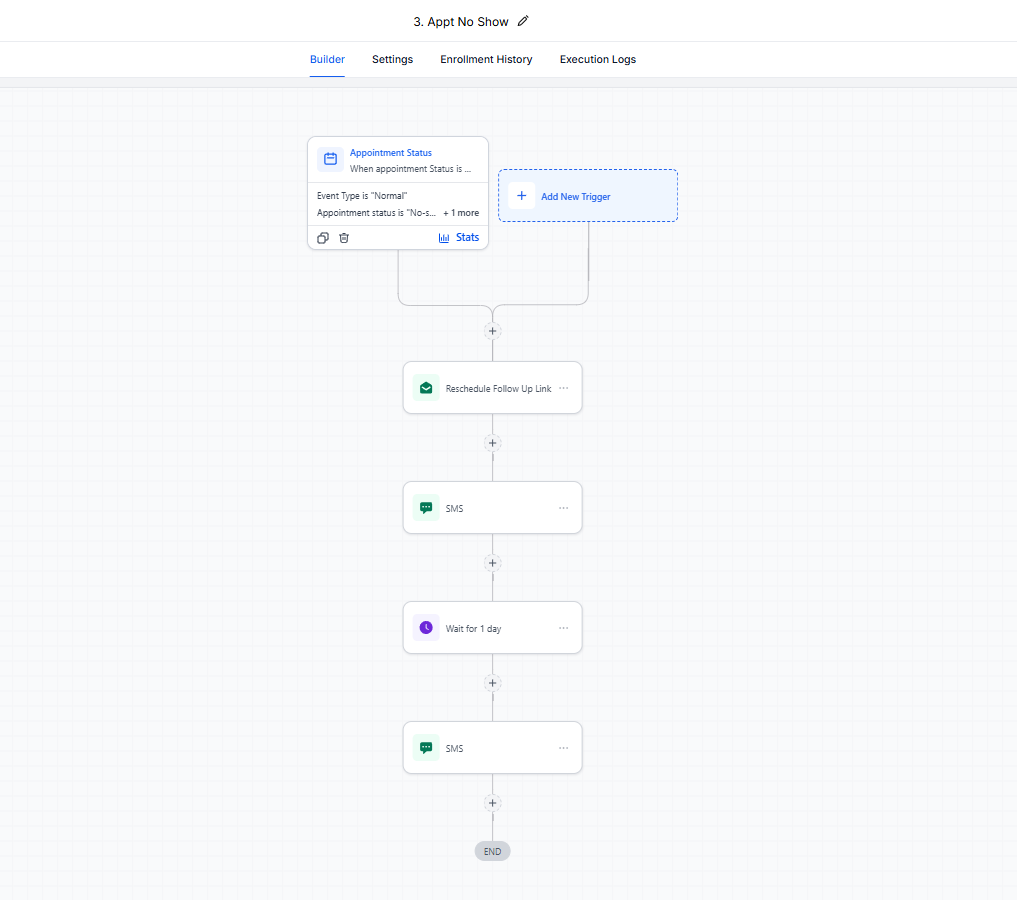Switch to the Settings tab
Image resolution: width=1017 pixels, height=900 pixels.
[392, 59]
